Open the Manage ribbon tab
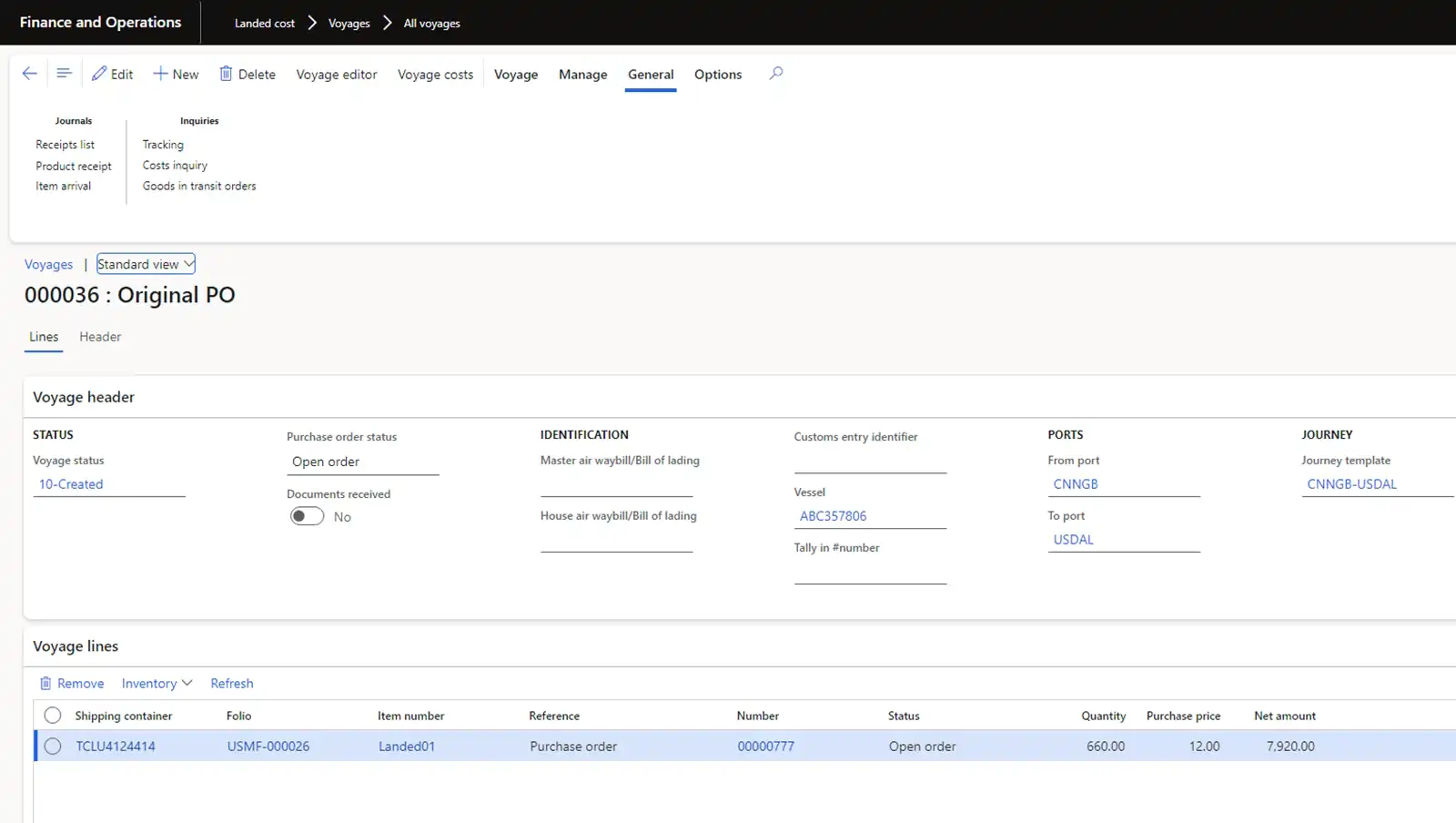1456x823 pixels. [582, 75]
